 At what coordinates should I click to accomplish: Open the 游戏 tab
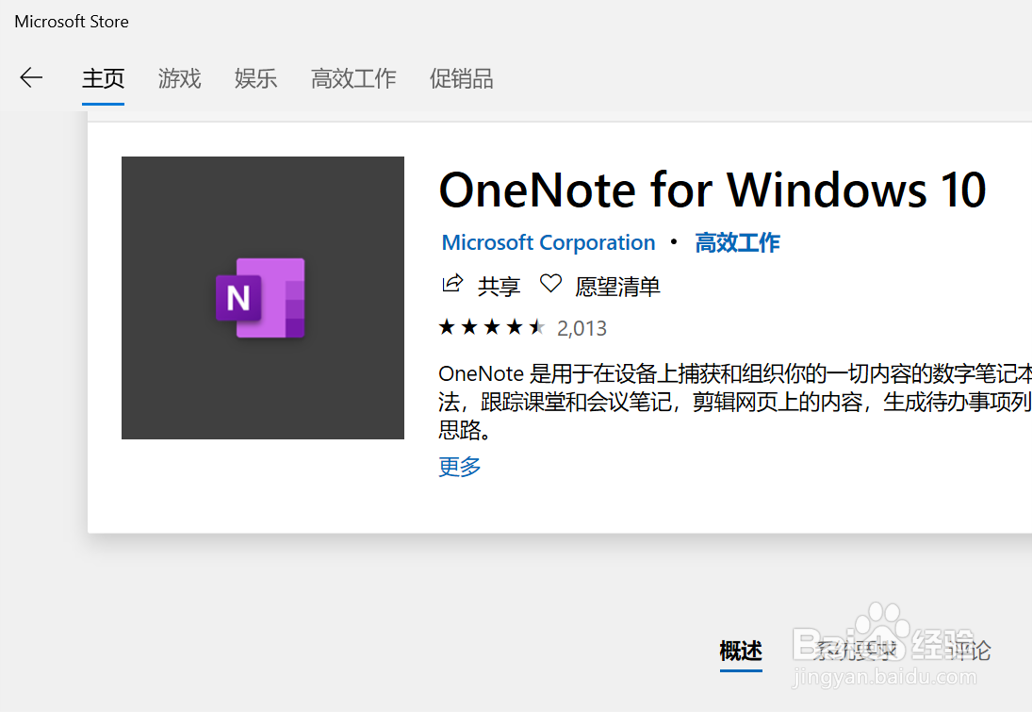click(x=180, y=79)
